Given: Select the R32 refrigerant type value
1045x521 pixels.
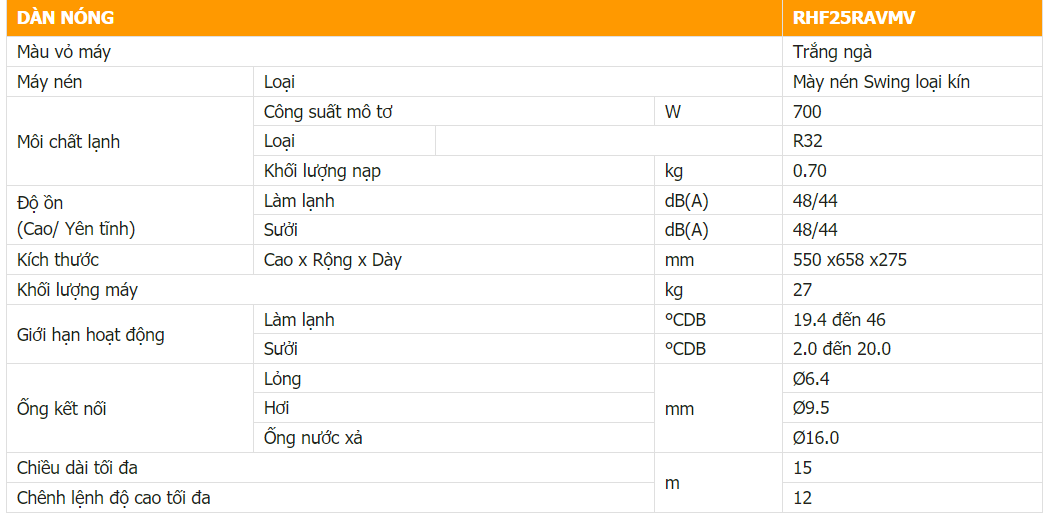Looking at the screenshot, I should [808, 141].
